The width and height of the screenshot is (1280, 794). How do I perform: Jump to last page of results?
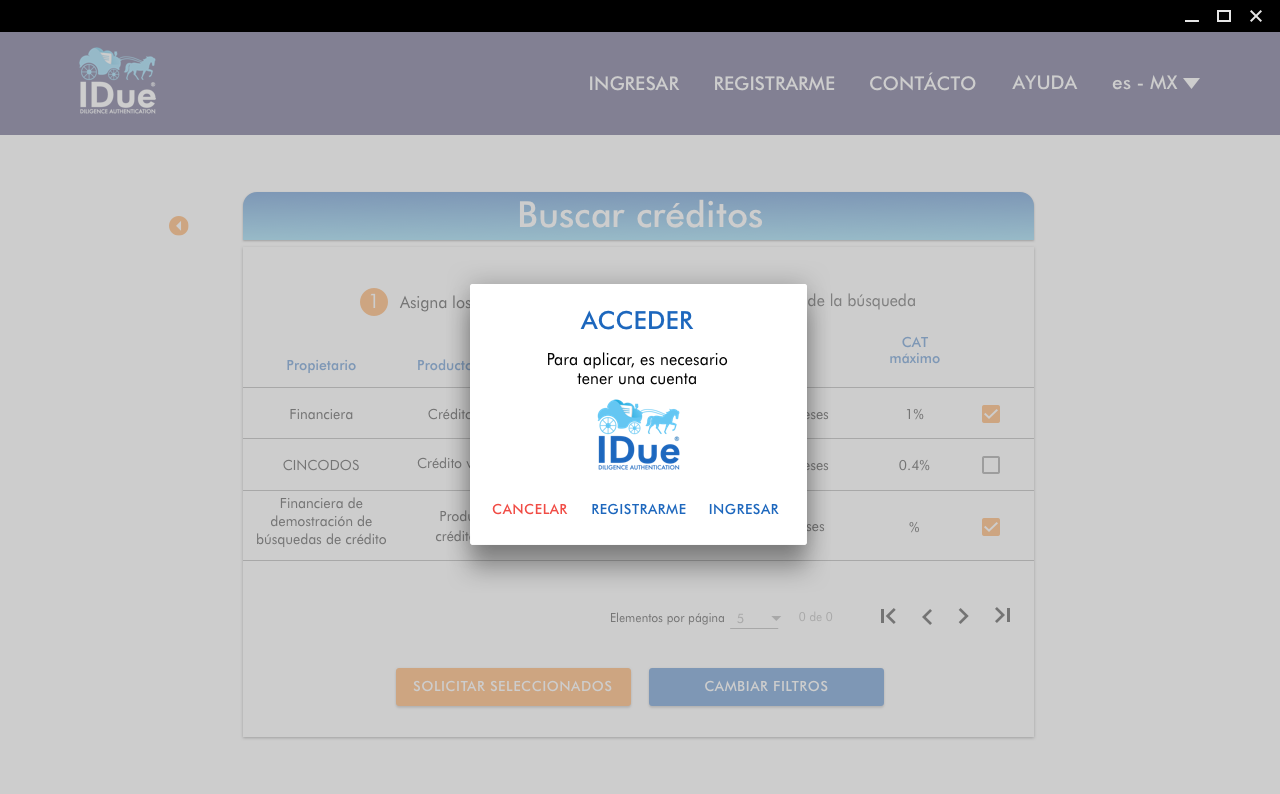coord(1002,616)
